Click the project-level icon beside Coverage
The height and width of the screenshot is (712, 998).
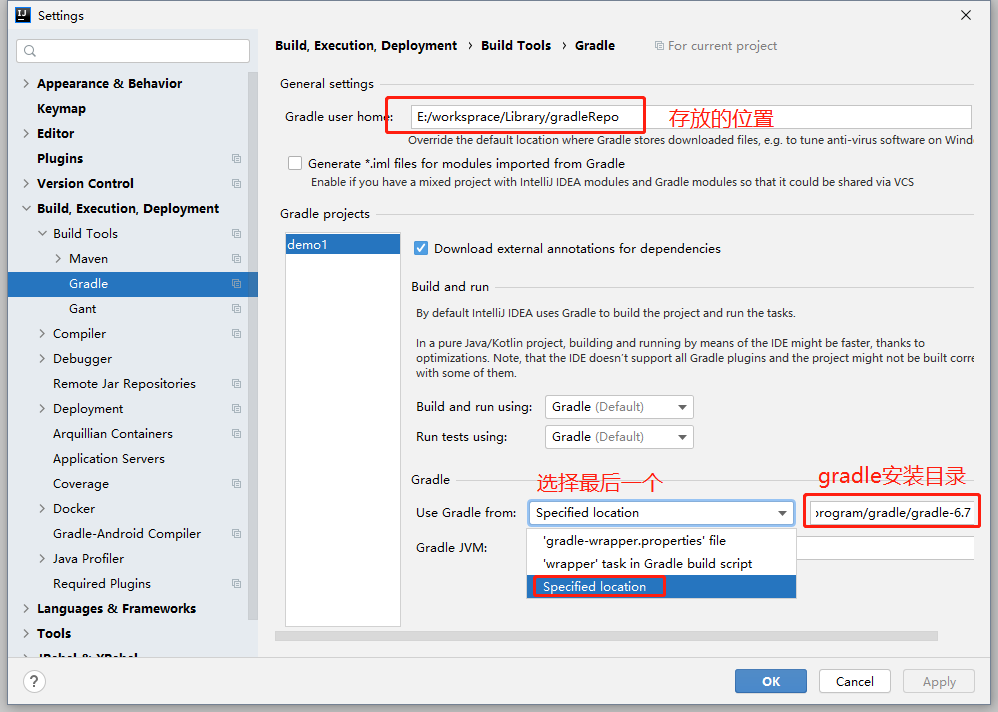(x=237, y=484)
